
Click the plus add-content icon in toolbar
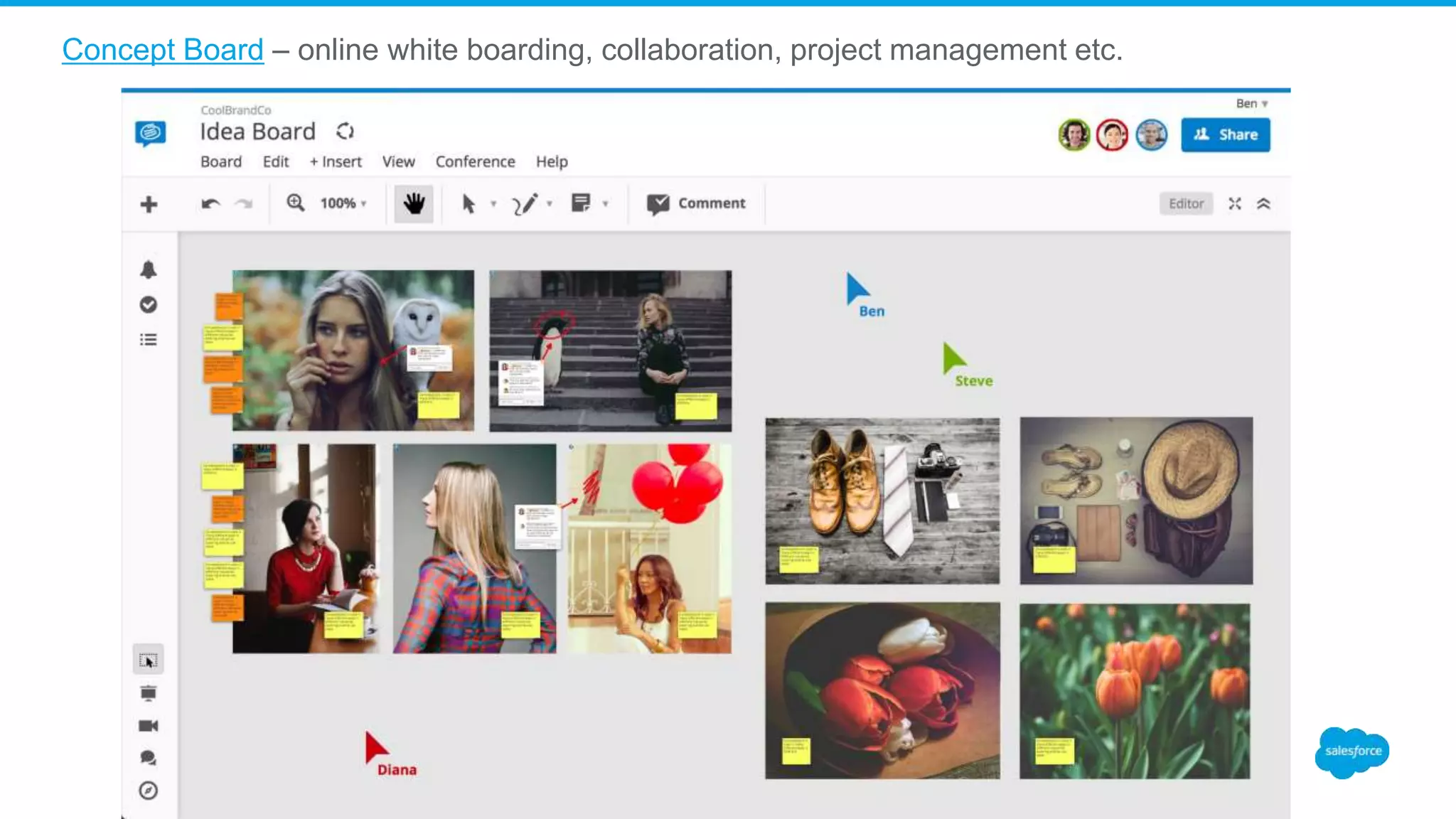[149, 205]
